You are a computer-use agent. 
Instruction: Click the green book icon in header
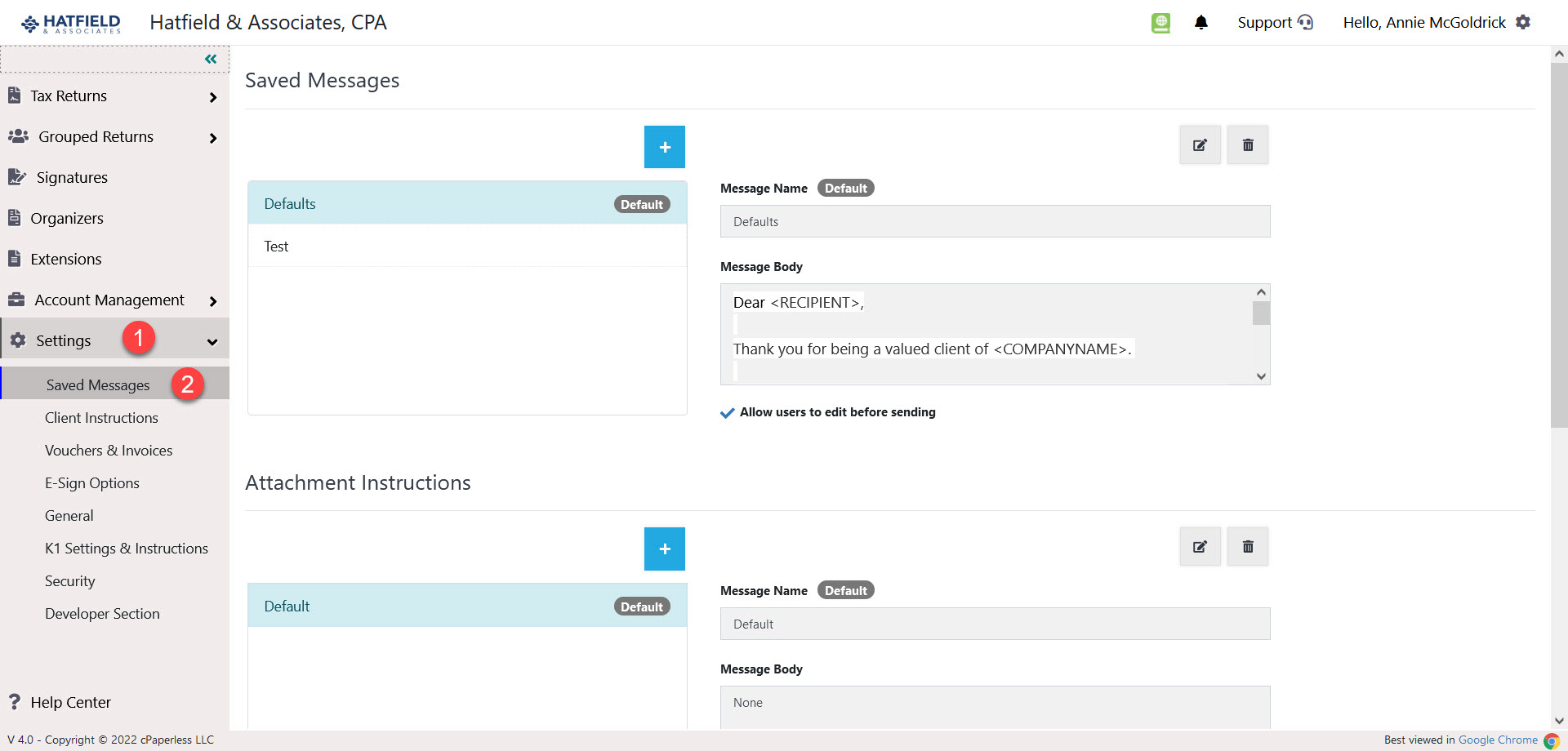point(1160,23)
